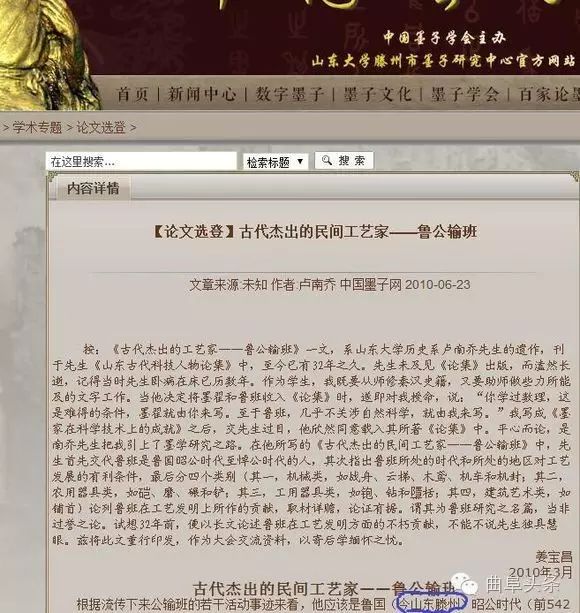Select 墨子文化 in the navigation bar

pos(377,95)
